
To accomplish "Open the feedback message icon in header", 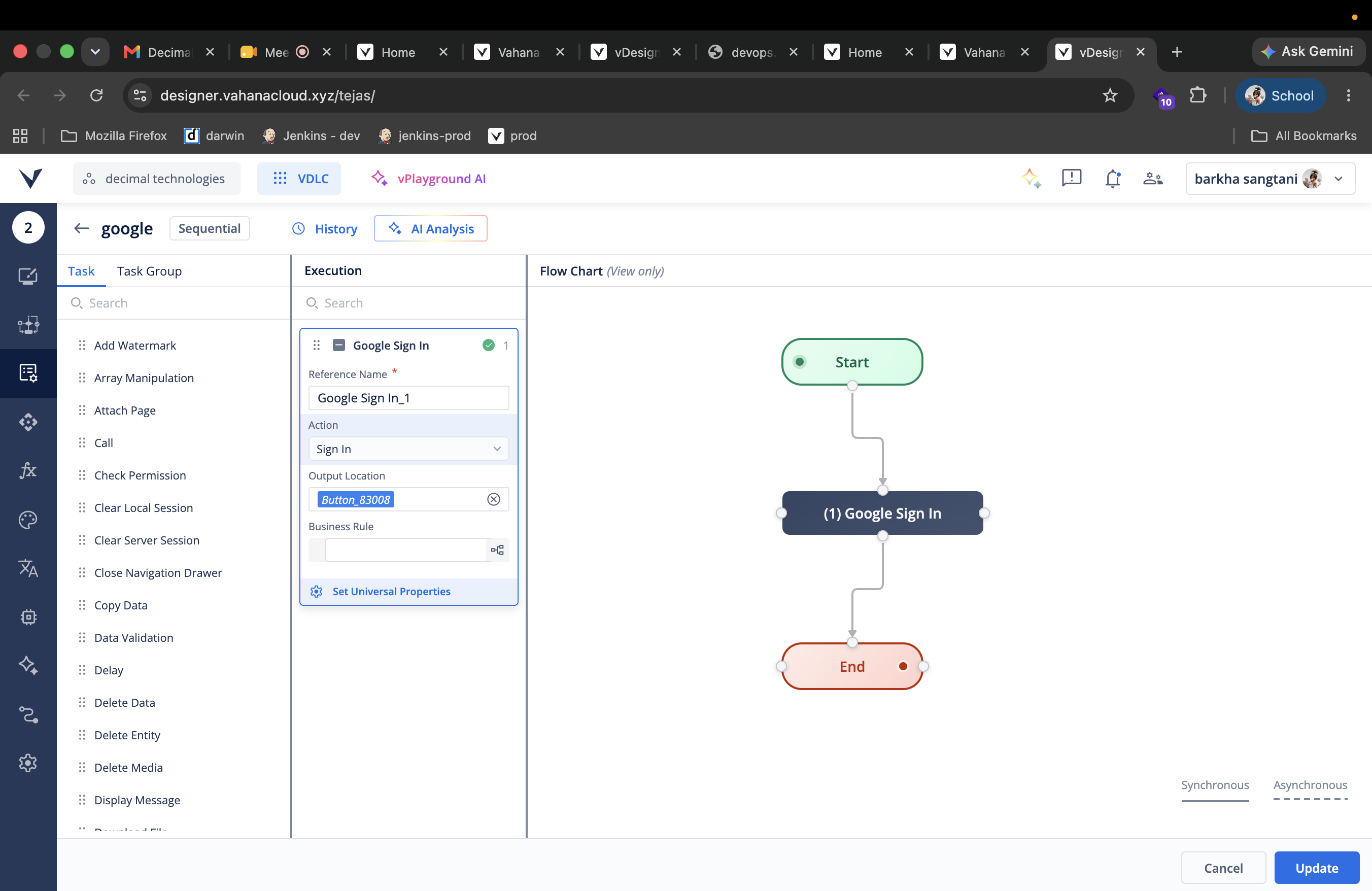I will click(x=1072, y=178).
